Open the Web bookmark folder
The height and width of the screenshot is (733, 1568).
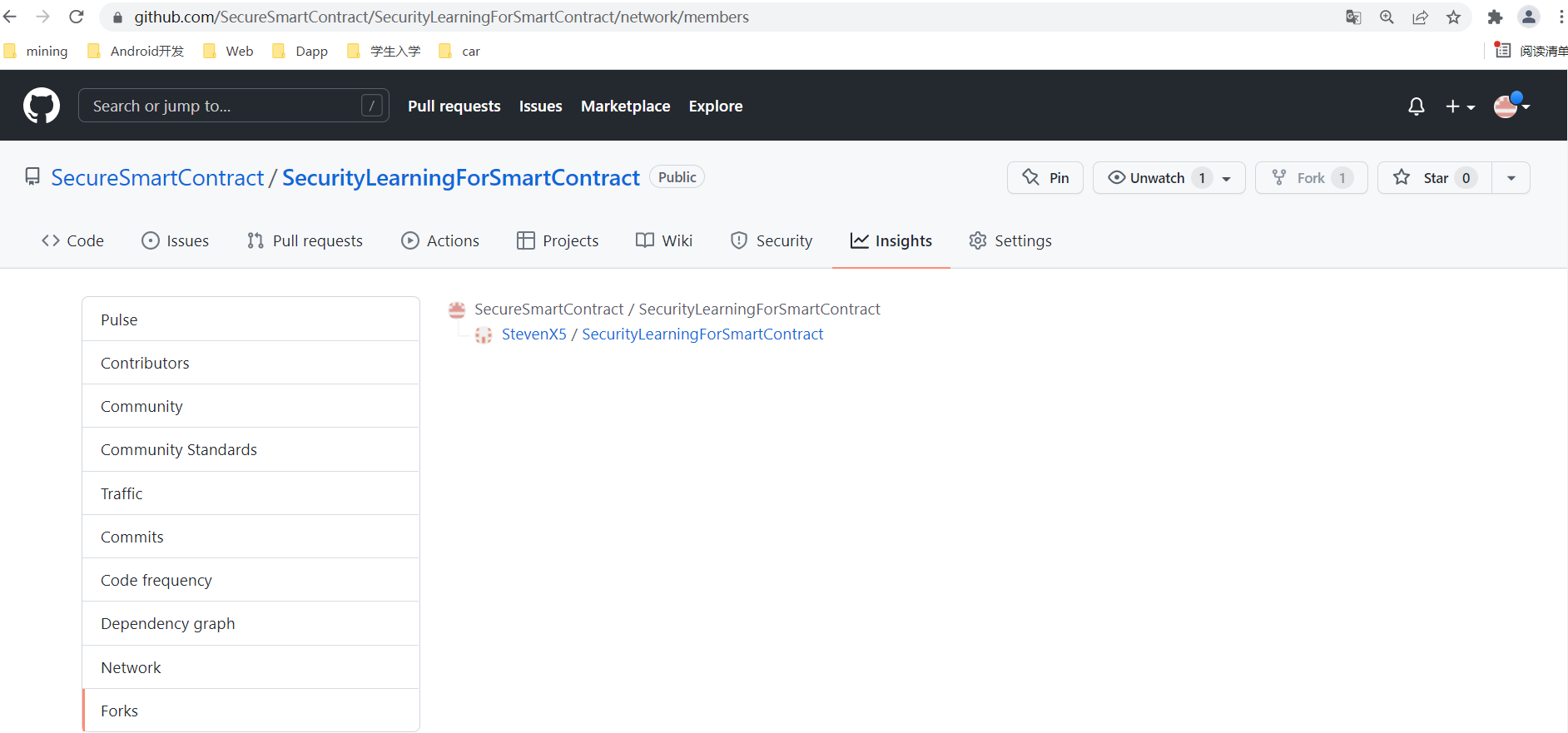228,51
